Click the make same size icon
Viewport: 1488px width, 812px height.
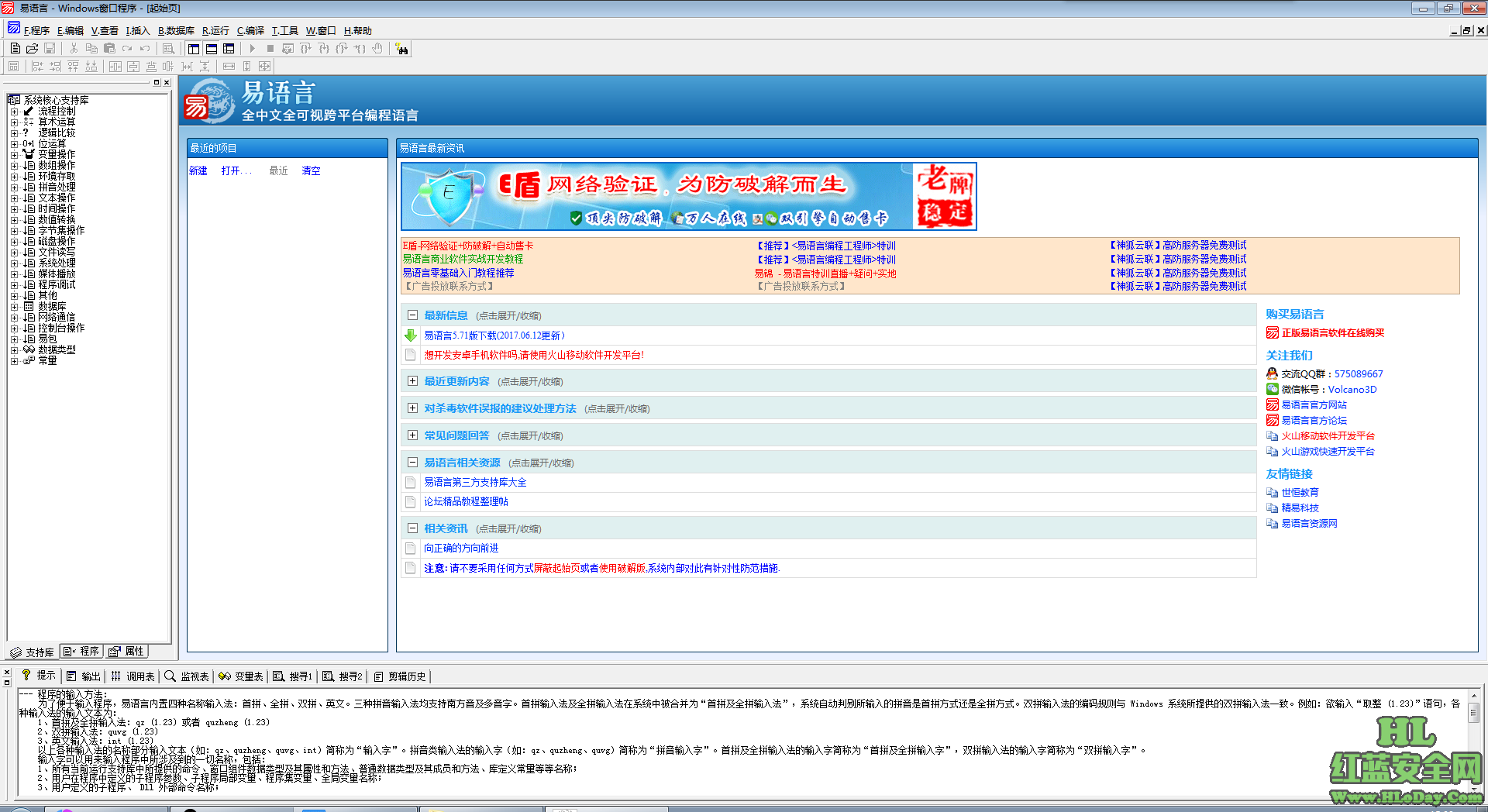pos(264,66)
